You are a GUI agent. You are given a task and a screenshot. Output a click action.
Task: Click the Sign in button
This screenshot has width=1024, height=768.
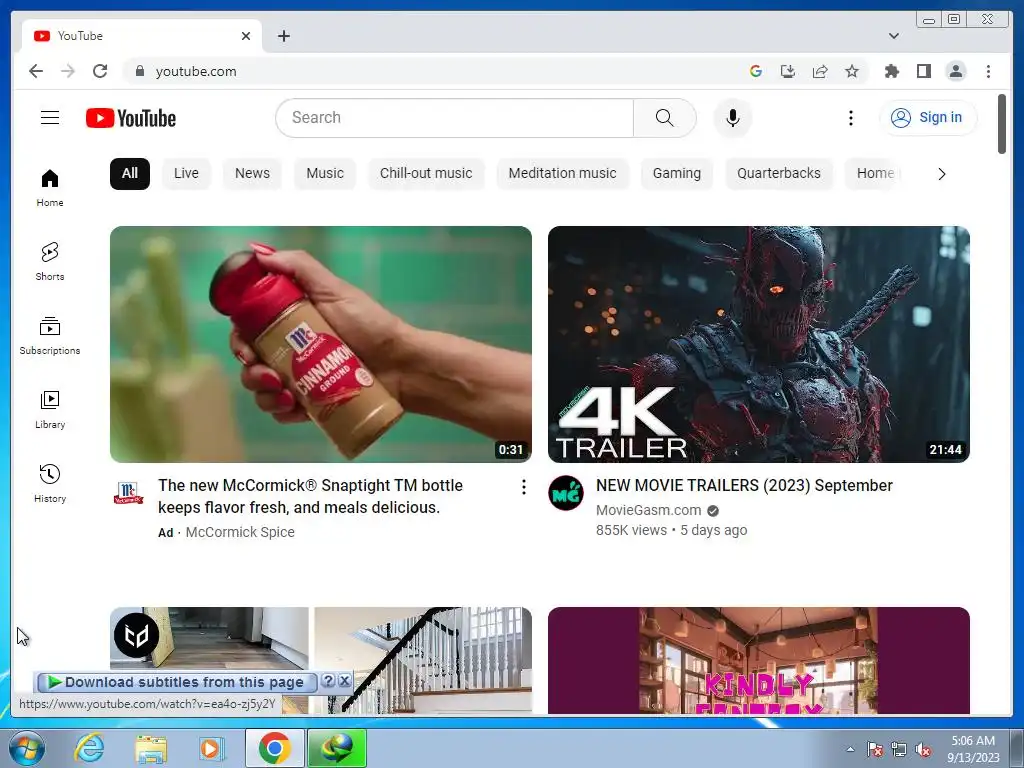point(928,118)
